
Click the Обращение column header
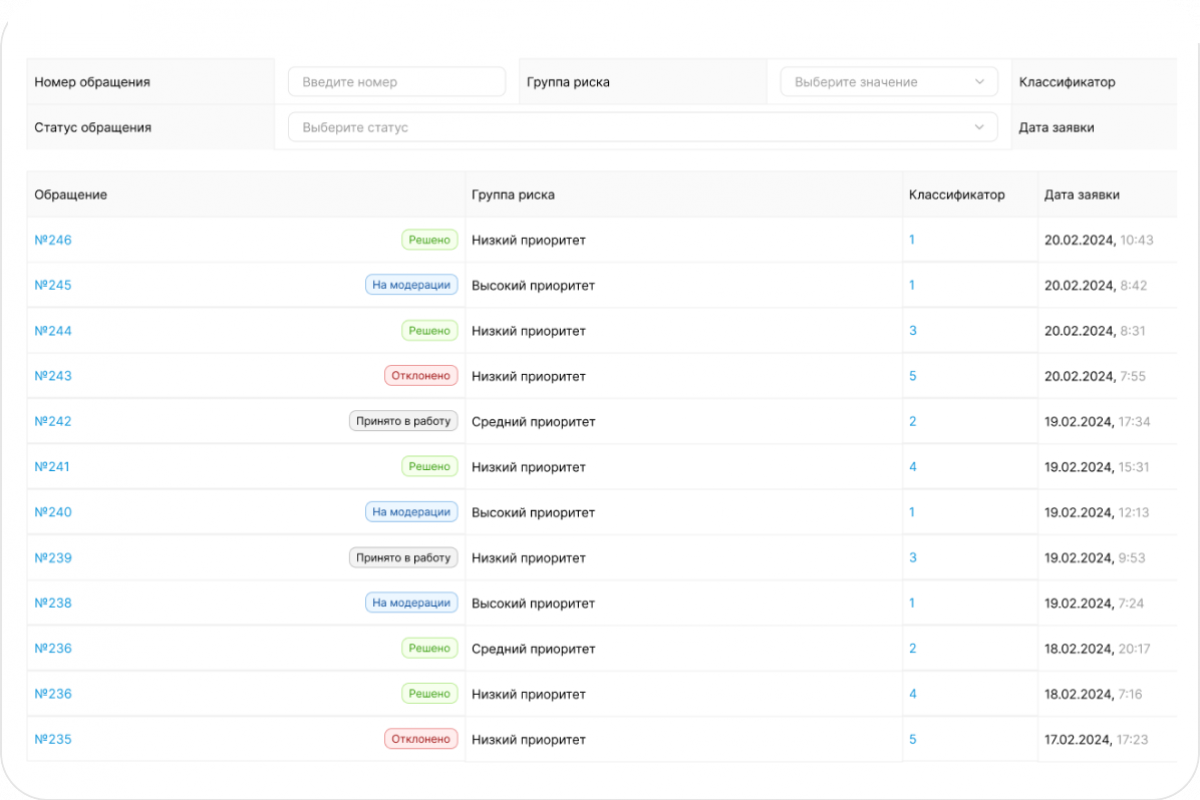click(70, 195)
